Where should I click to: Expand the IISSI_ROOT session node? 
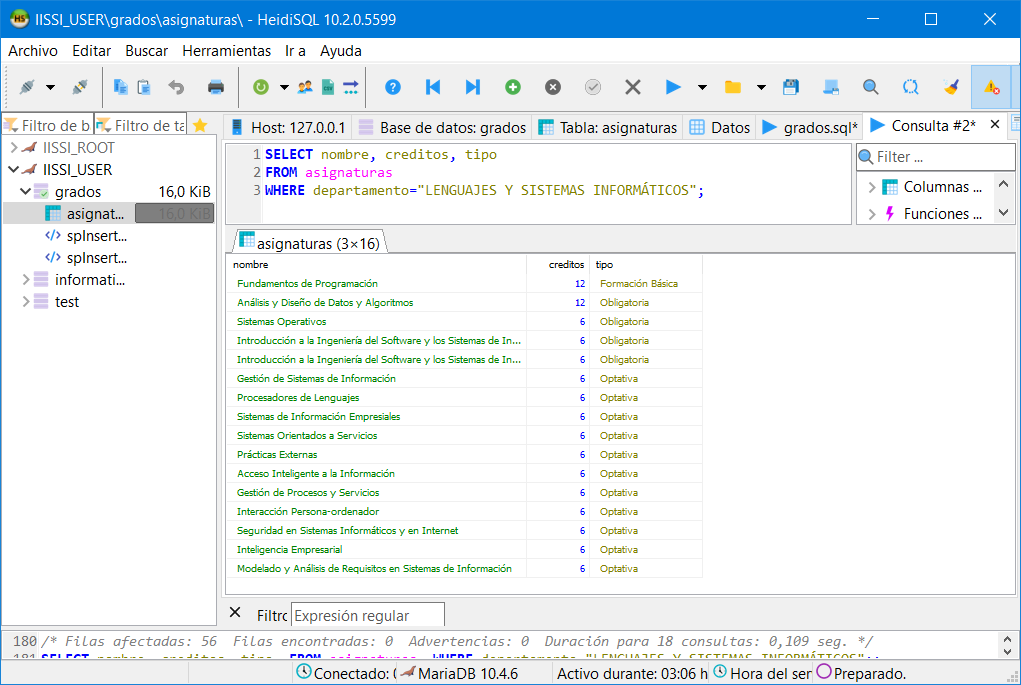[x=13, y=148]
